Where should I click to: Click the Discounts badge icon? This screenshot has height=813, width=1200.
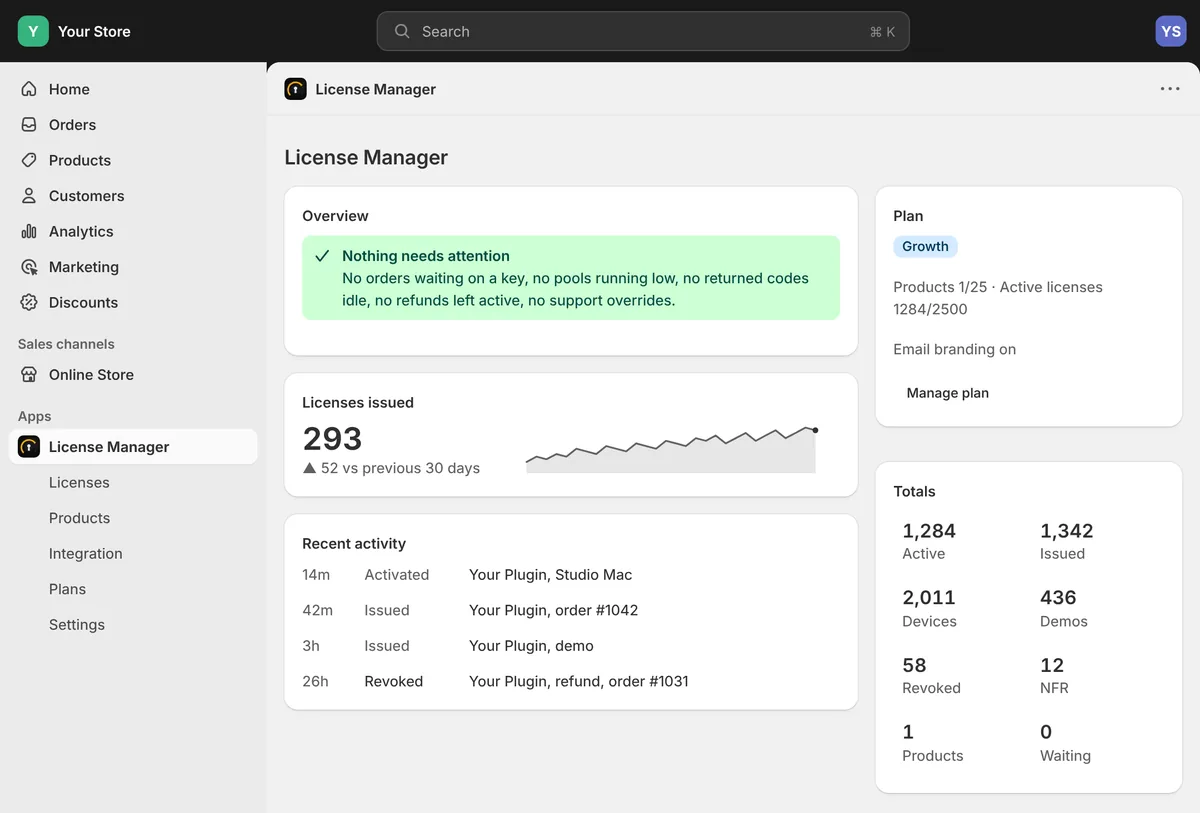[x=29, y=302]
